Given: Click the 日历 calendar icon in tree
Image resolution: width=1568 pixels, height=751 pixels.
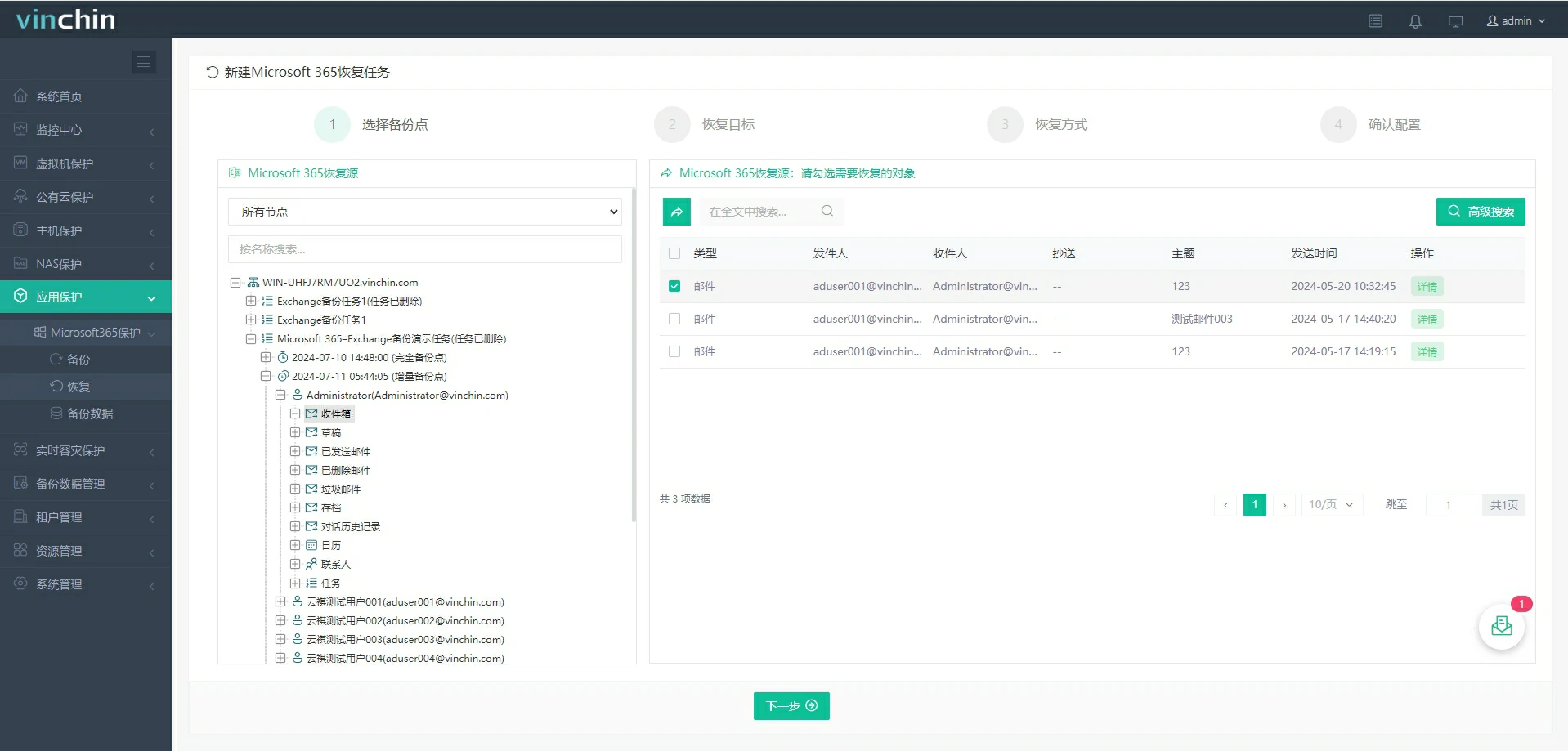Looking at the screenshot, I should click(311, 545).
